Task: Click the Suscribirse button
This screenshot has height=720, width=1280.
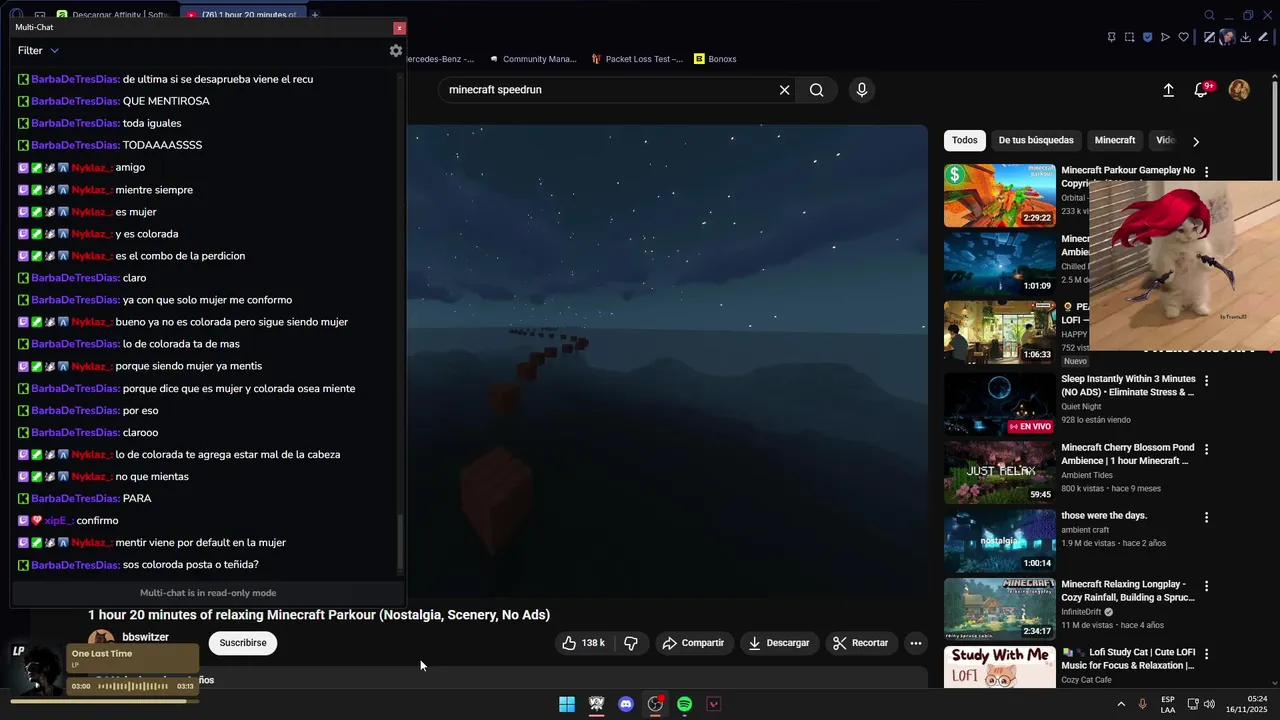Action: click(x=243, y=643)
